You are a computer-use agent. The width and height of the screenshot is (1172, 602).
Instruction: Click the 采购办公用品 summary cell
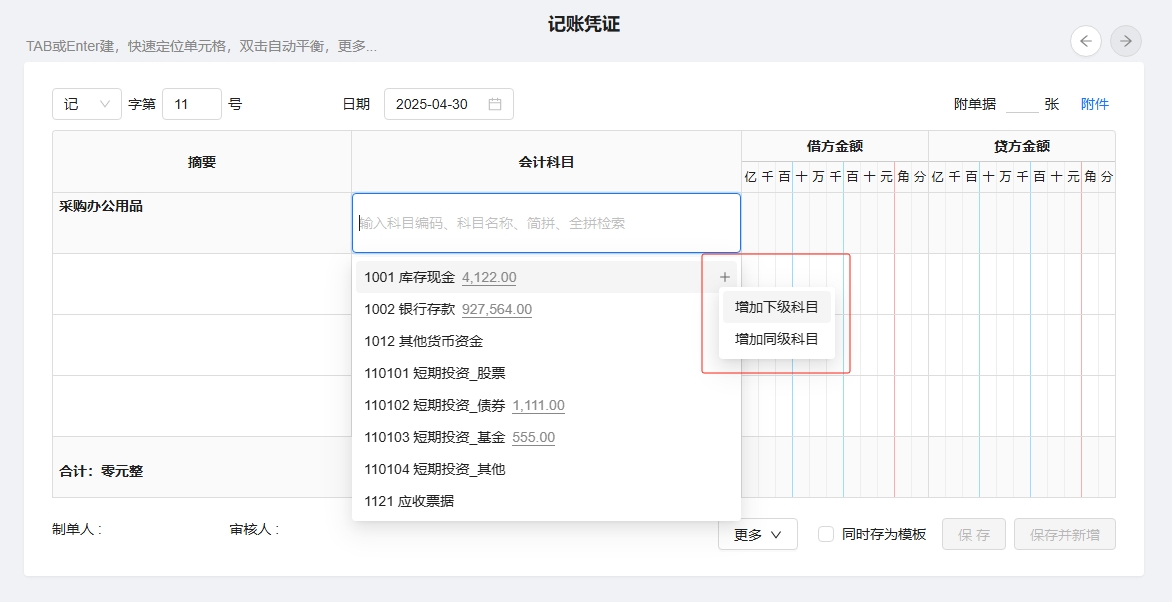pyautogui.click(x=201, y=222)
